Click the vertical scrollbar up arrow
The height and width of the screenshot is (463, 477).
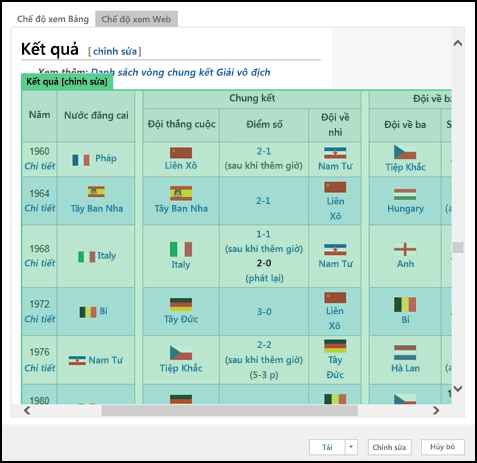[x=458, y=43]
